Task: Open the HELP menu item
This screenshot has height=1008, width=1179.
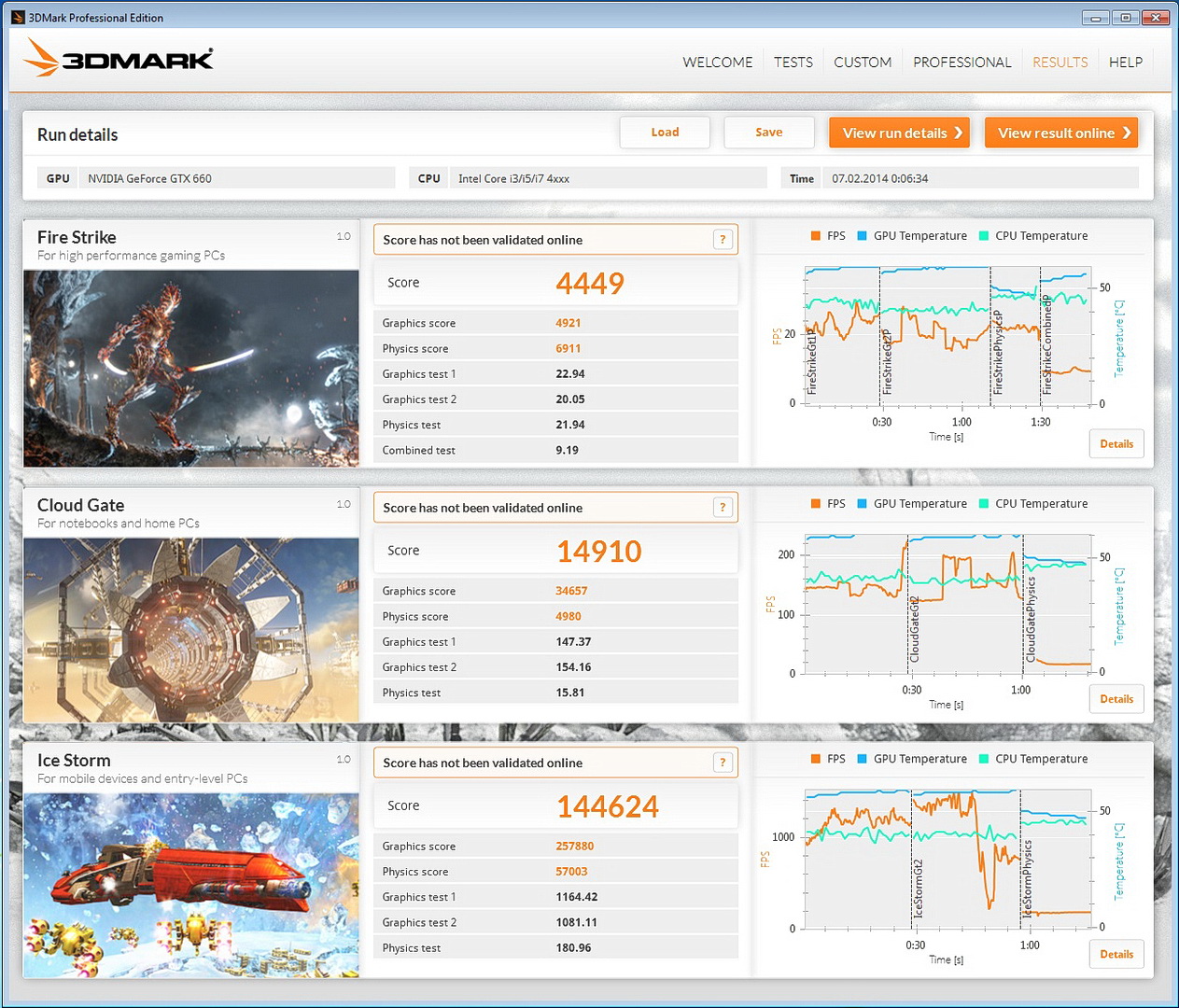Action: click(1125, 63)
